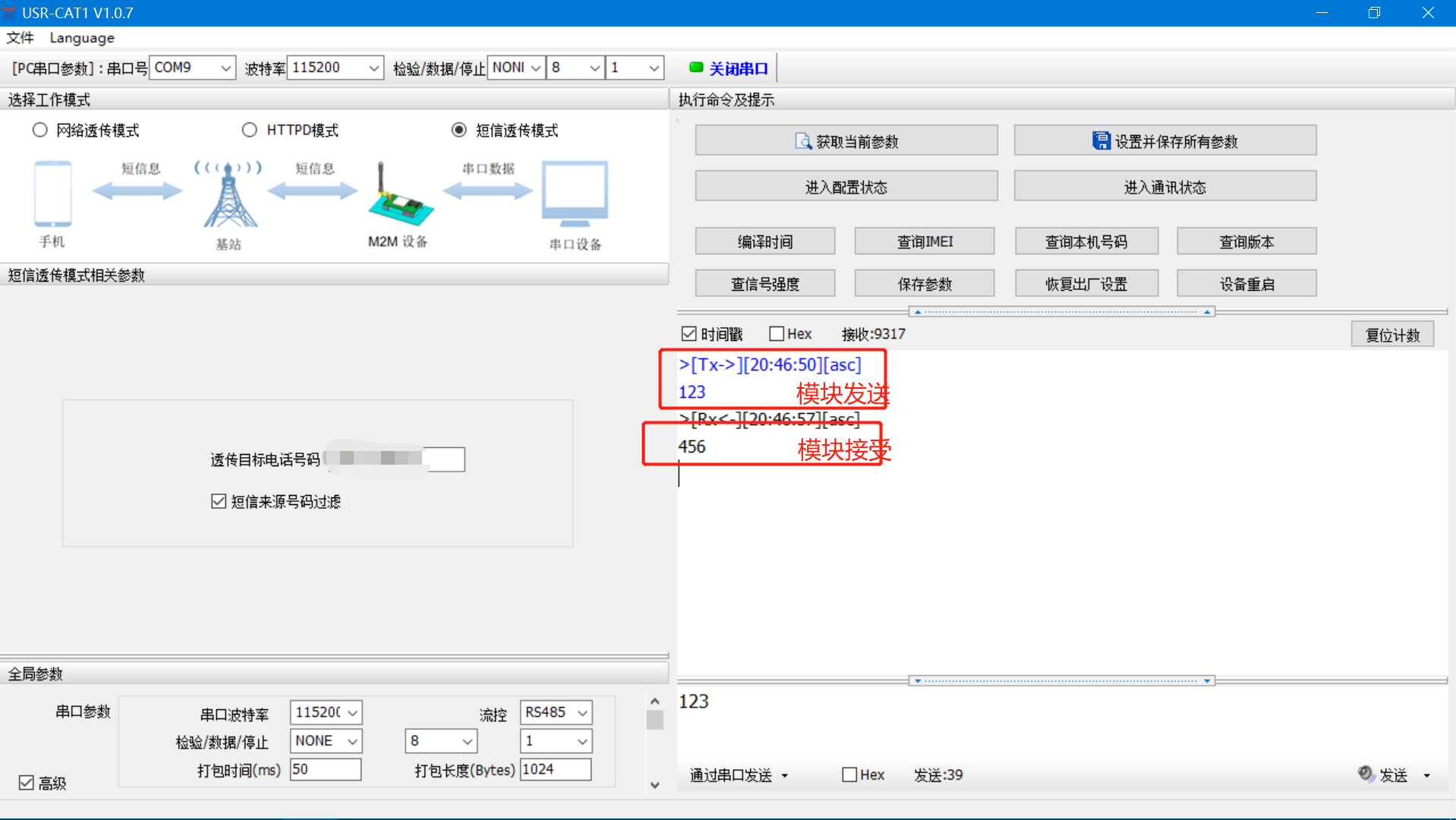
Task: Select HTTPD模式 radio button
Action: tap(249, 130)
